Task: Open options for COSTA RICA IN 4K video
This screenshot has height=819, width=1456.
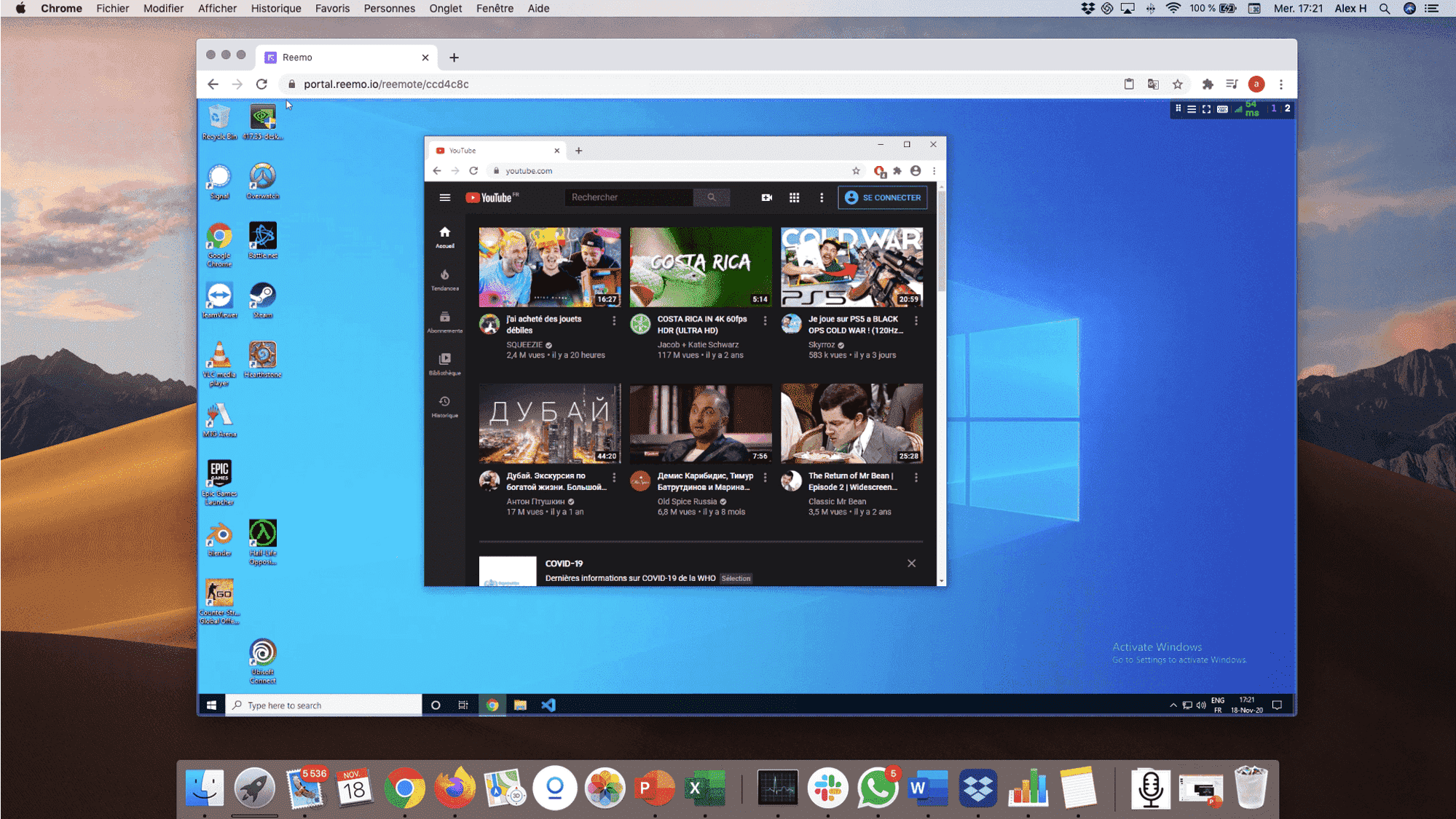Action: 765,320
